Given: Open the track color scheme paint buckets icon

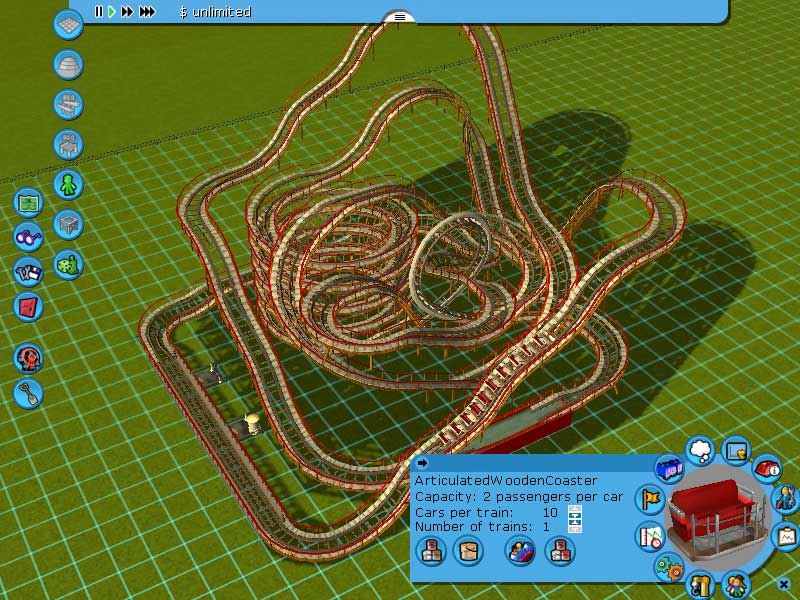Looking at the screenshot, I should coord(431,551).
